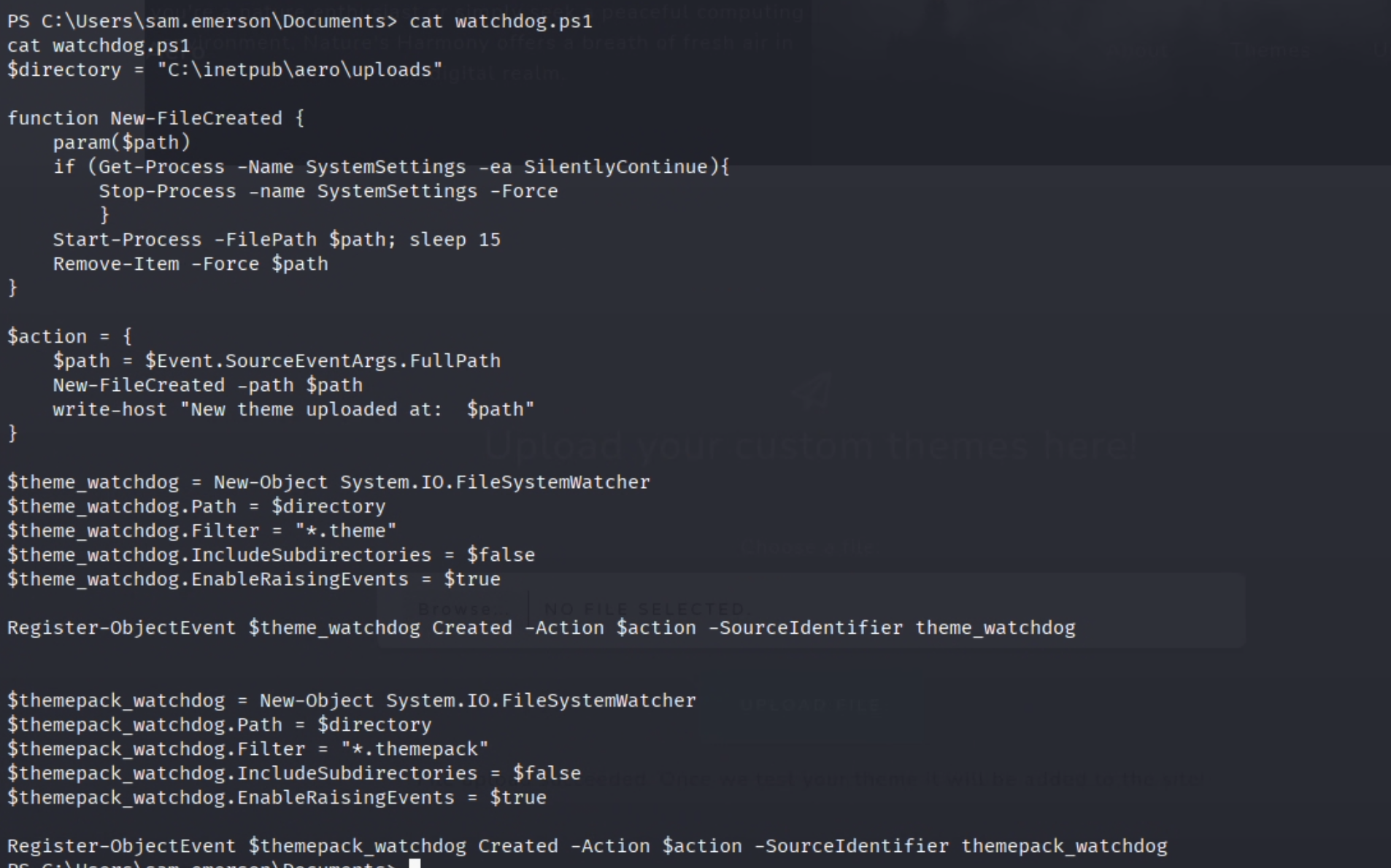Click '$themepack_watchdog.IncludeSubdirectories = $false' line
Viewport: 1391px width, 868px height.
294,773
